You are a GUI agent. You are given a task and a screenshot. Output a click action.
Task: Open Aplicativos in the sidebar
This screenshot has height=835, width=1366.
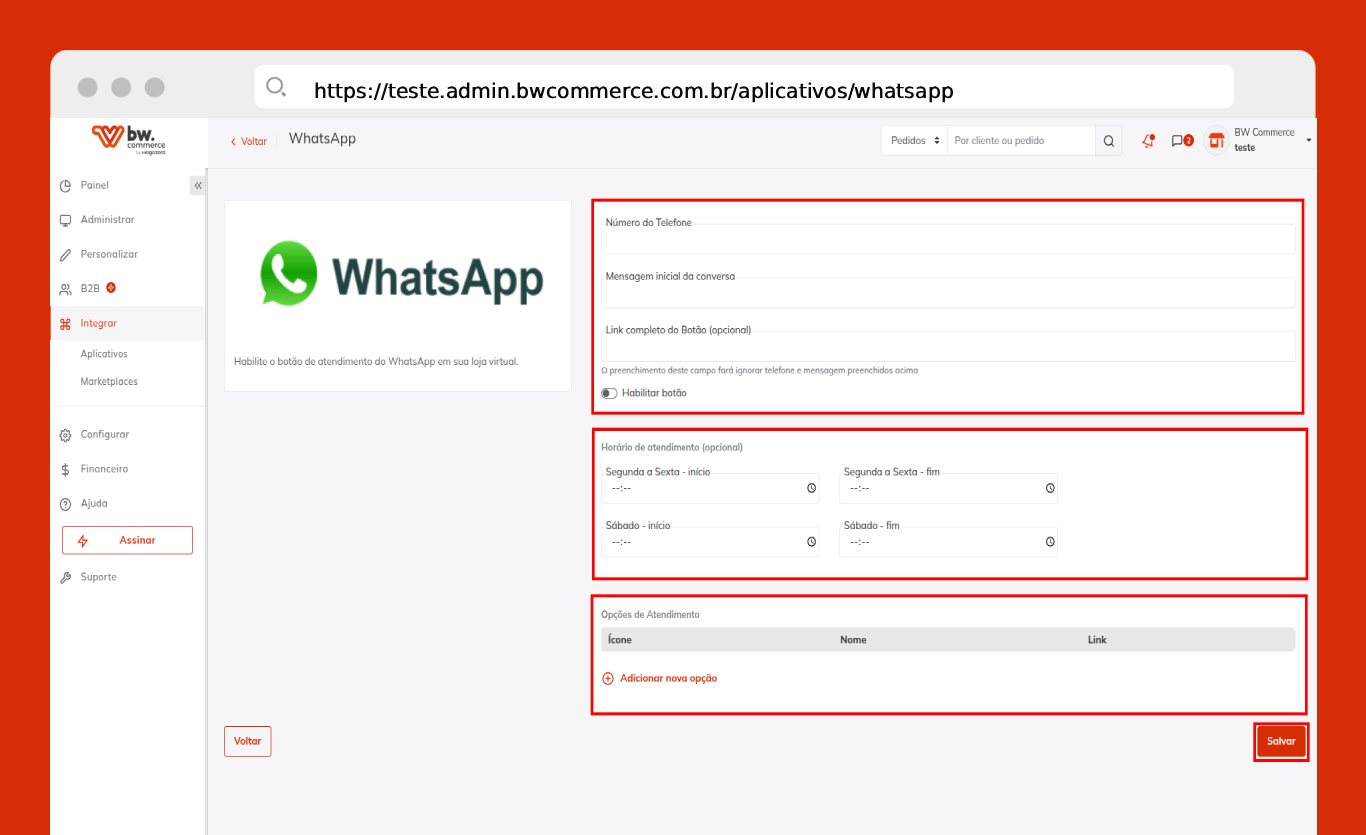tap(104, 354)
